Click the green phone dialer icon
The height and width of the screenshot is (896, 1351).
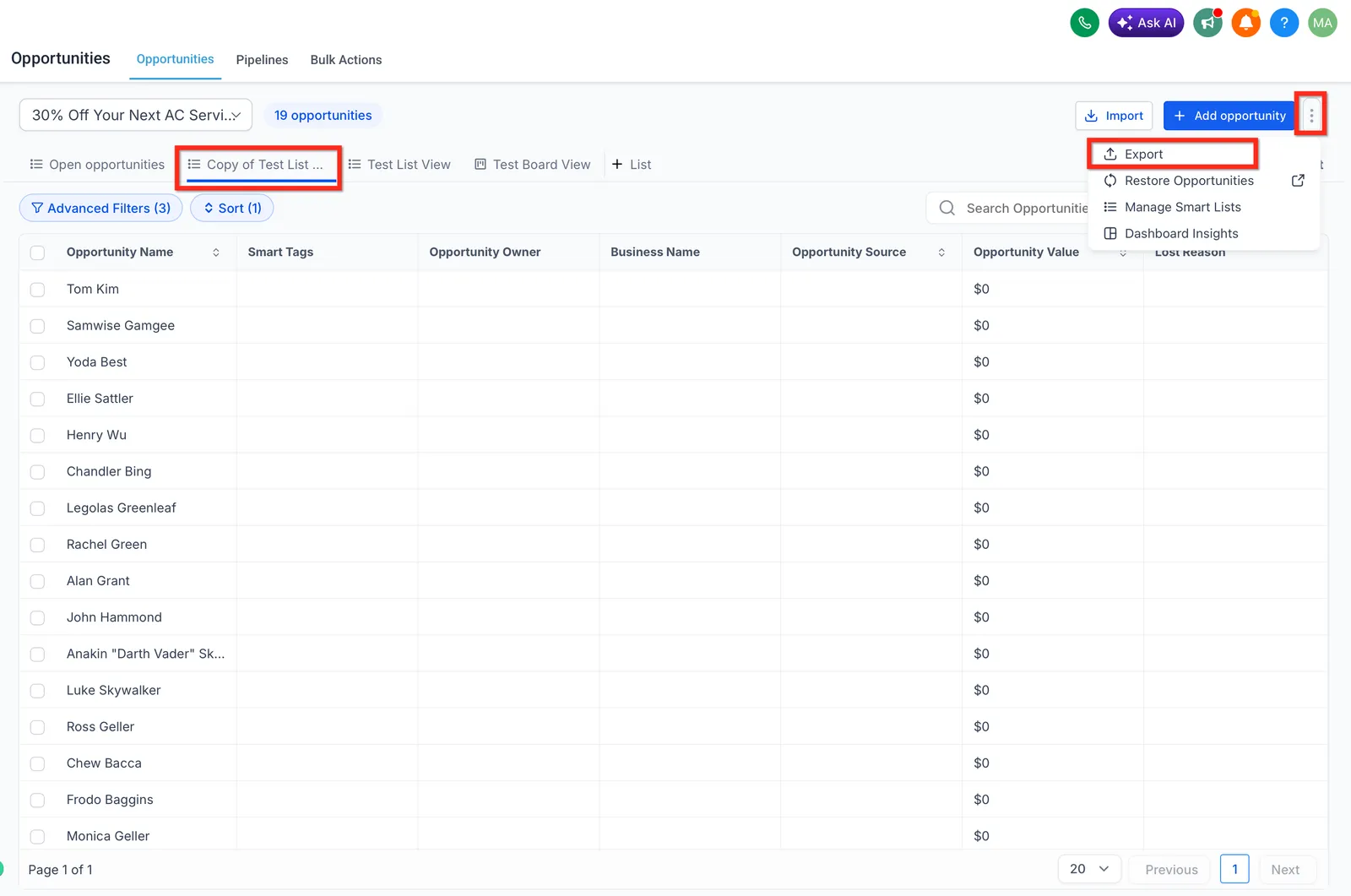pyautogui.click(x=1084, y=23)
